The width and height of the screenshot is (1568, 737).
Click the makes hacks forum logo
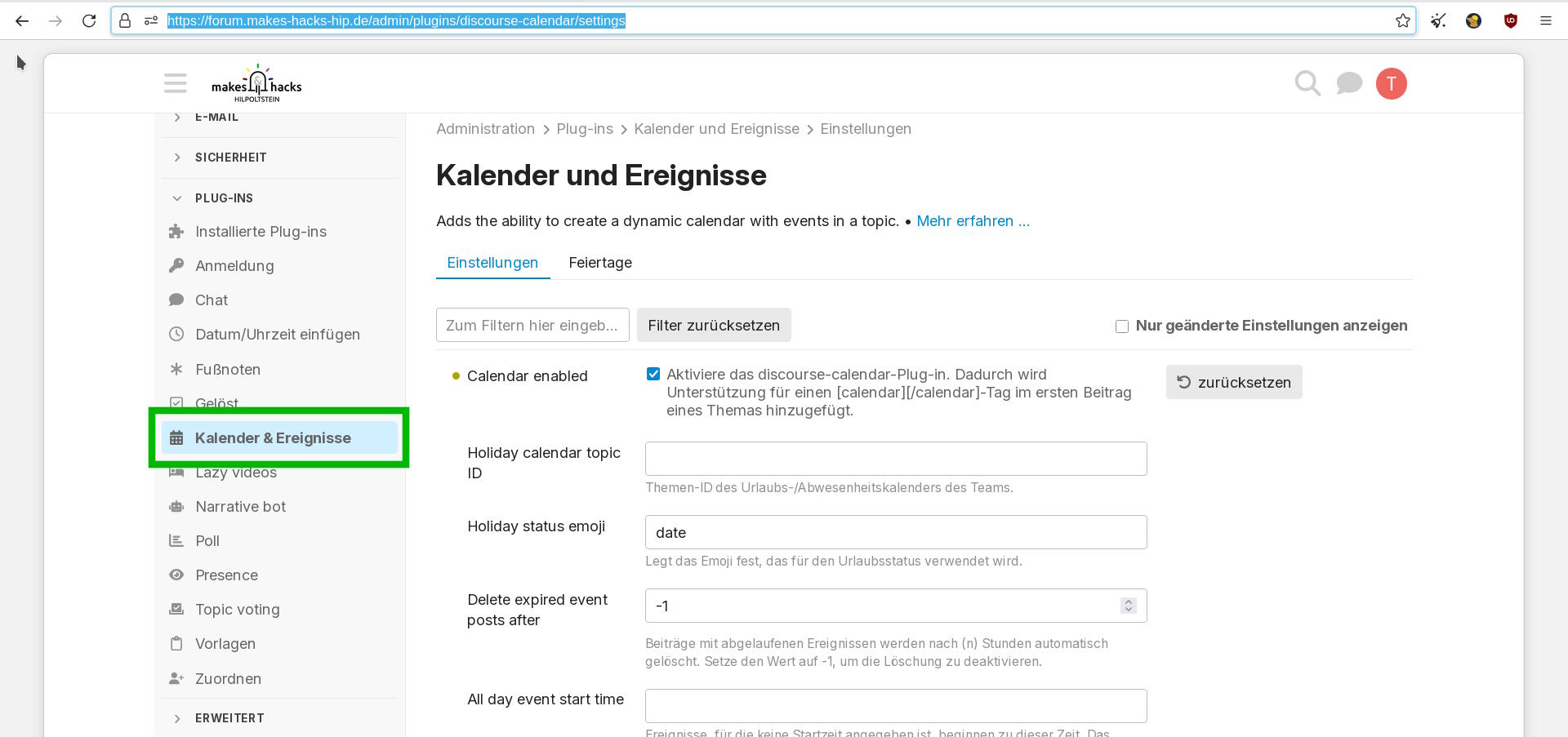[x=256, y=83]
